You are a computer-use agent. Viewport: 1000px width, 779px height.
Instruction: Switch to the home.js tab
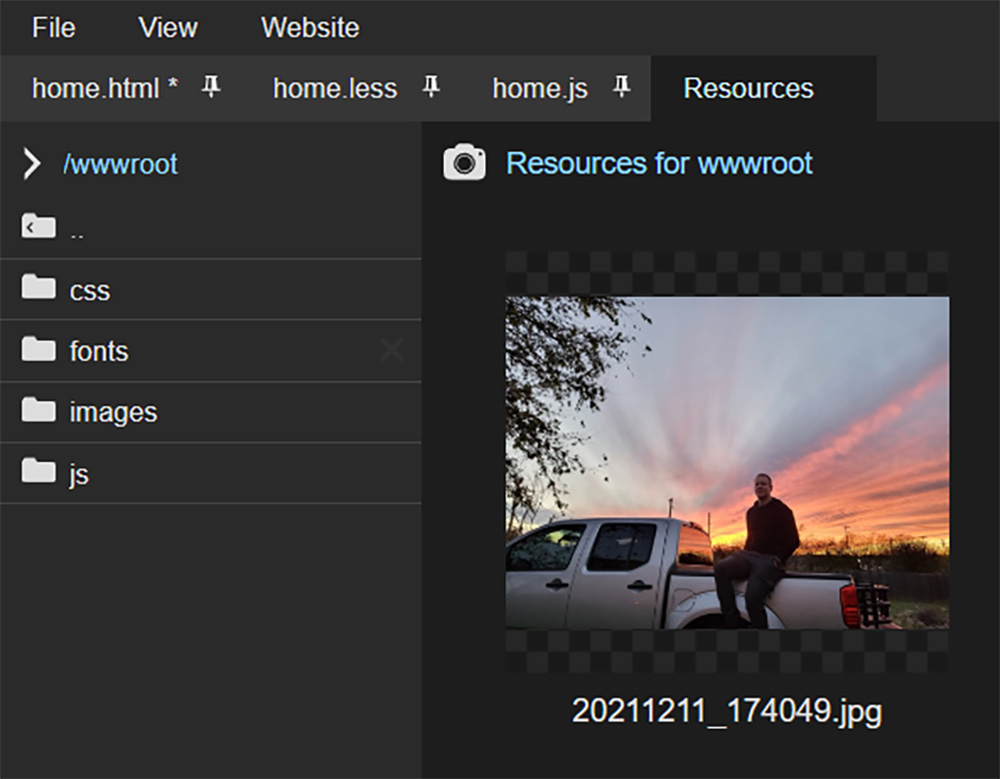(x=539, y=88)
